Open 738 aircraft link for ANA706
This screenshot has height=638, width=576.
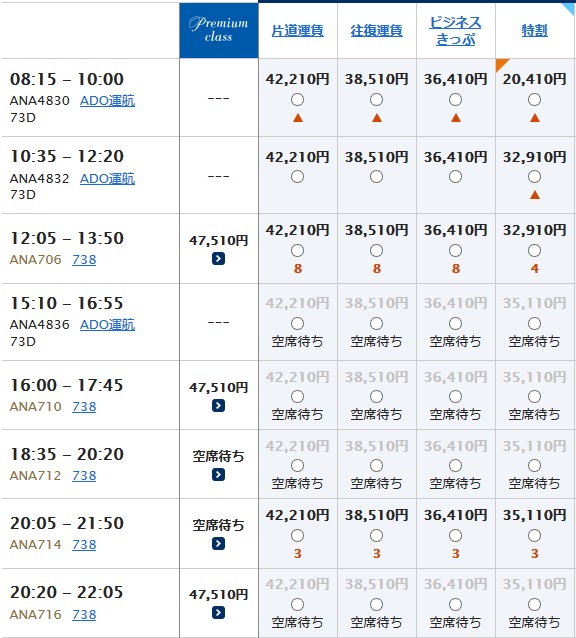point(84,260)
